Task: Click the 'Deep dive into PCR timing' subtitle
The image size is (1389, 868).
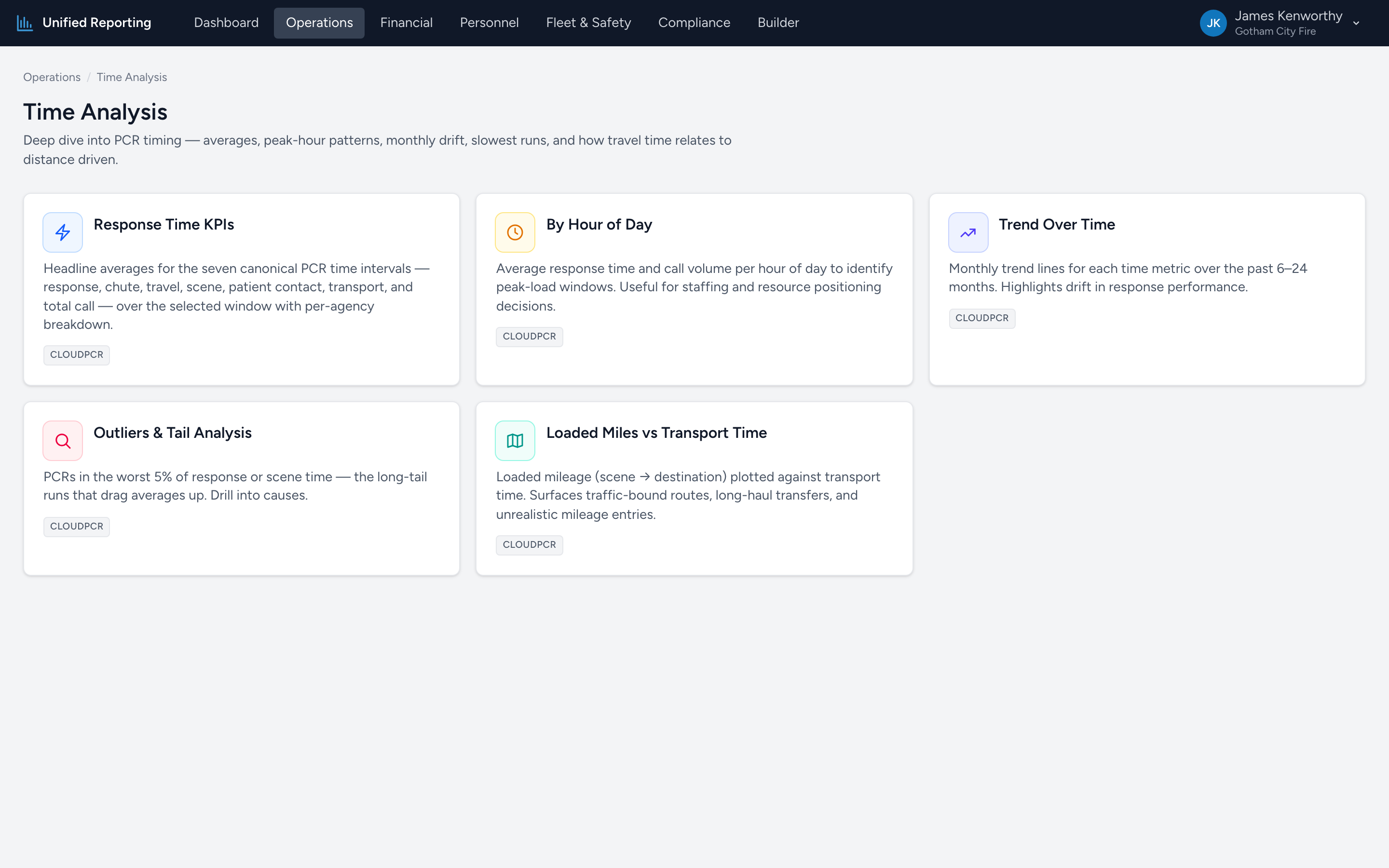Action: pyautogui.click(x=377, y=150)
